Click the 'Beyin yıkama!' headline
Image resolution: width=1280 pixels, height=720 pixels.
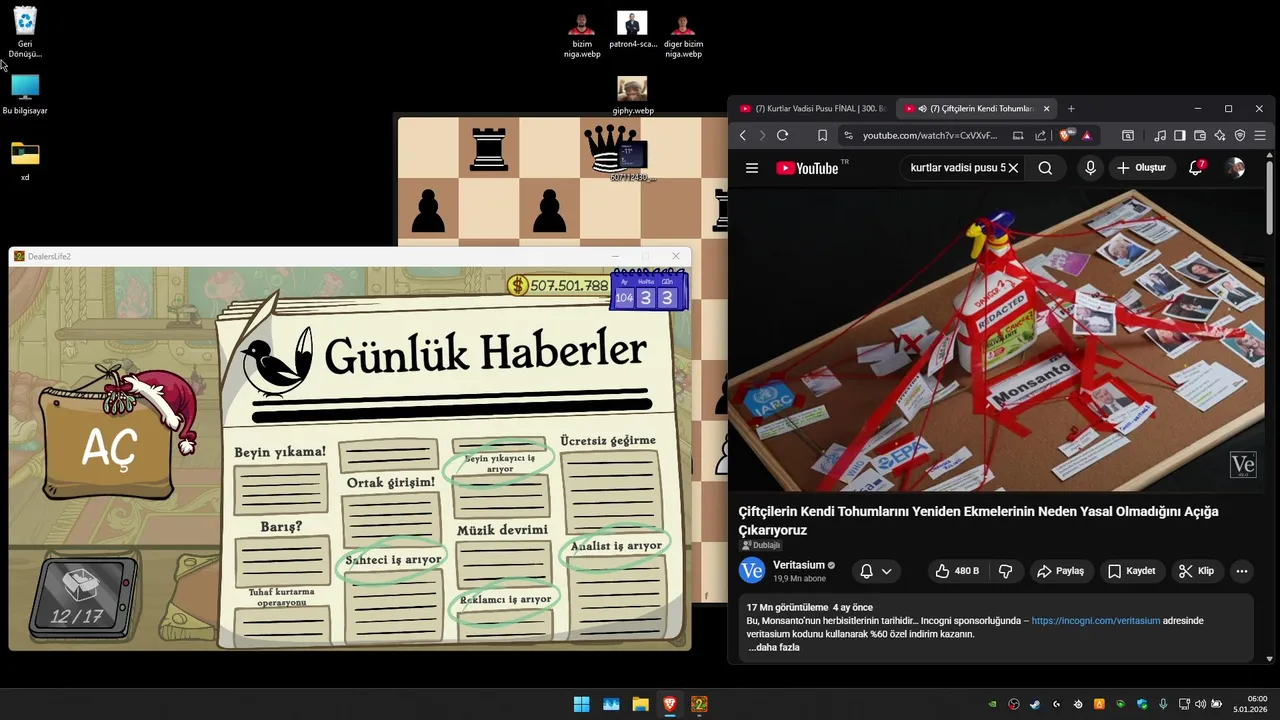point(280,452)
